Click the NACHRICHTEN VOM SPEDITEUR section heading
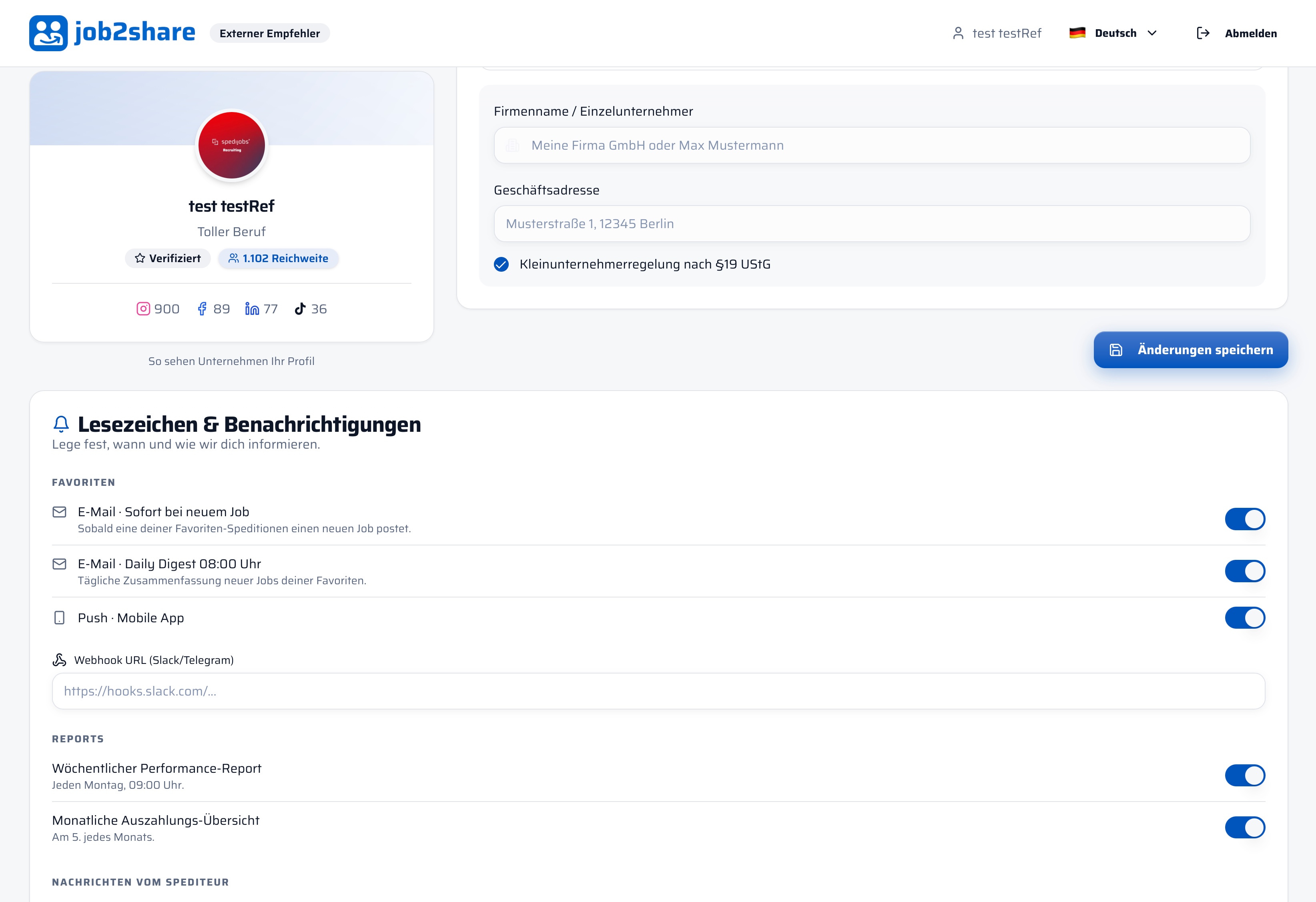This screenshot has height=902, width=1316. [140, 882]
